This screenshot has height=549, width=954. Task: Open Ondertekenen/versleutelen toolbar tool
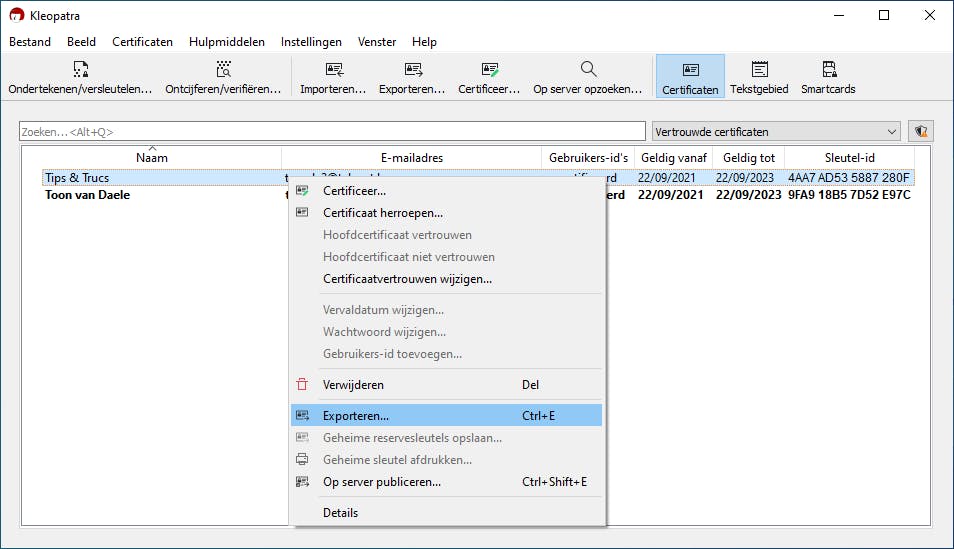tap(80, 77)
